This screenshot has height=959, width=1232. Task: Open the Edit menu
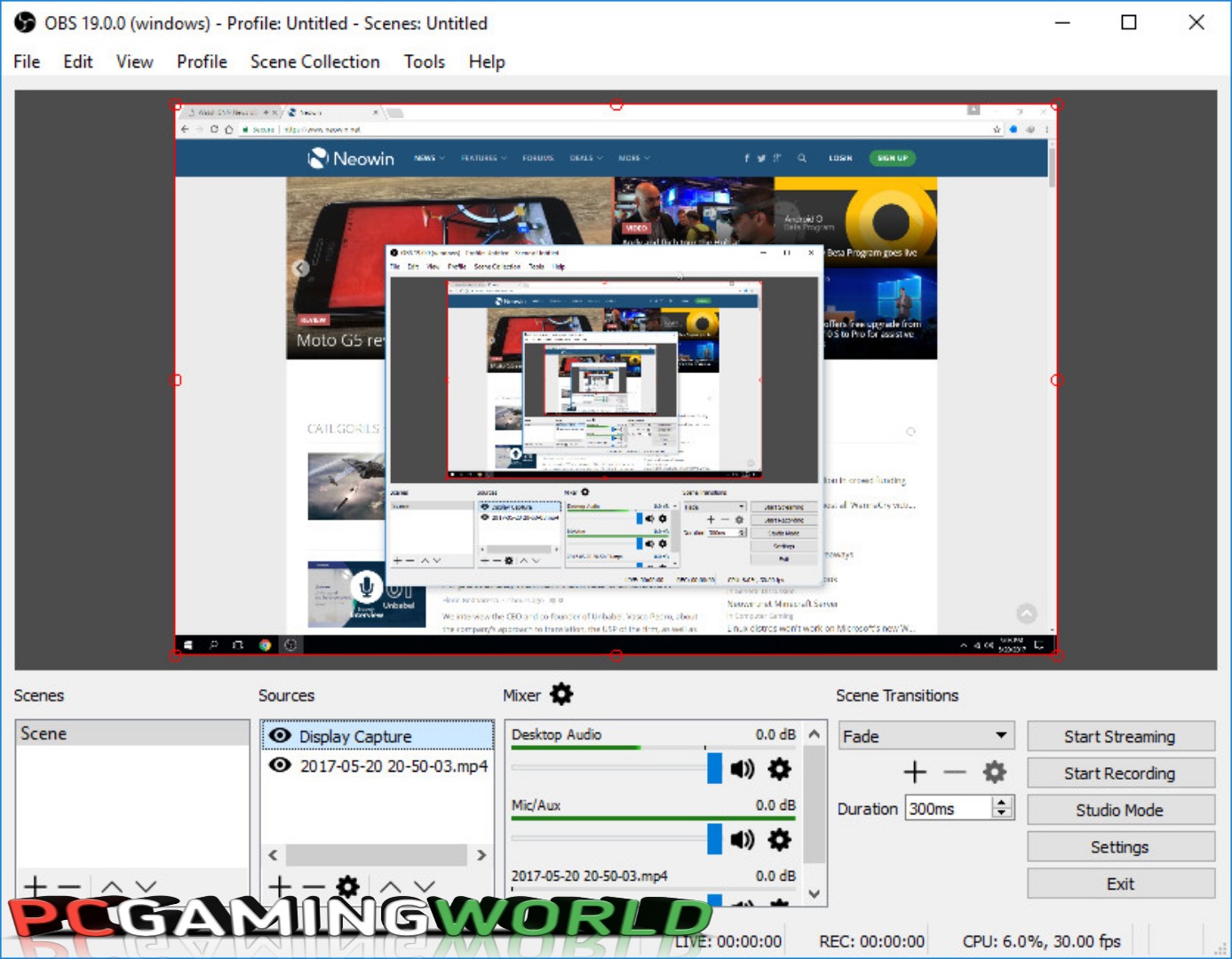click(x=78, y=61)
